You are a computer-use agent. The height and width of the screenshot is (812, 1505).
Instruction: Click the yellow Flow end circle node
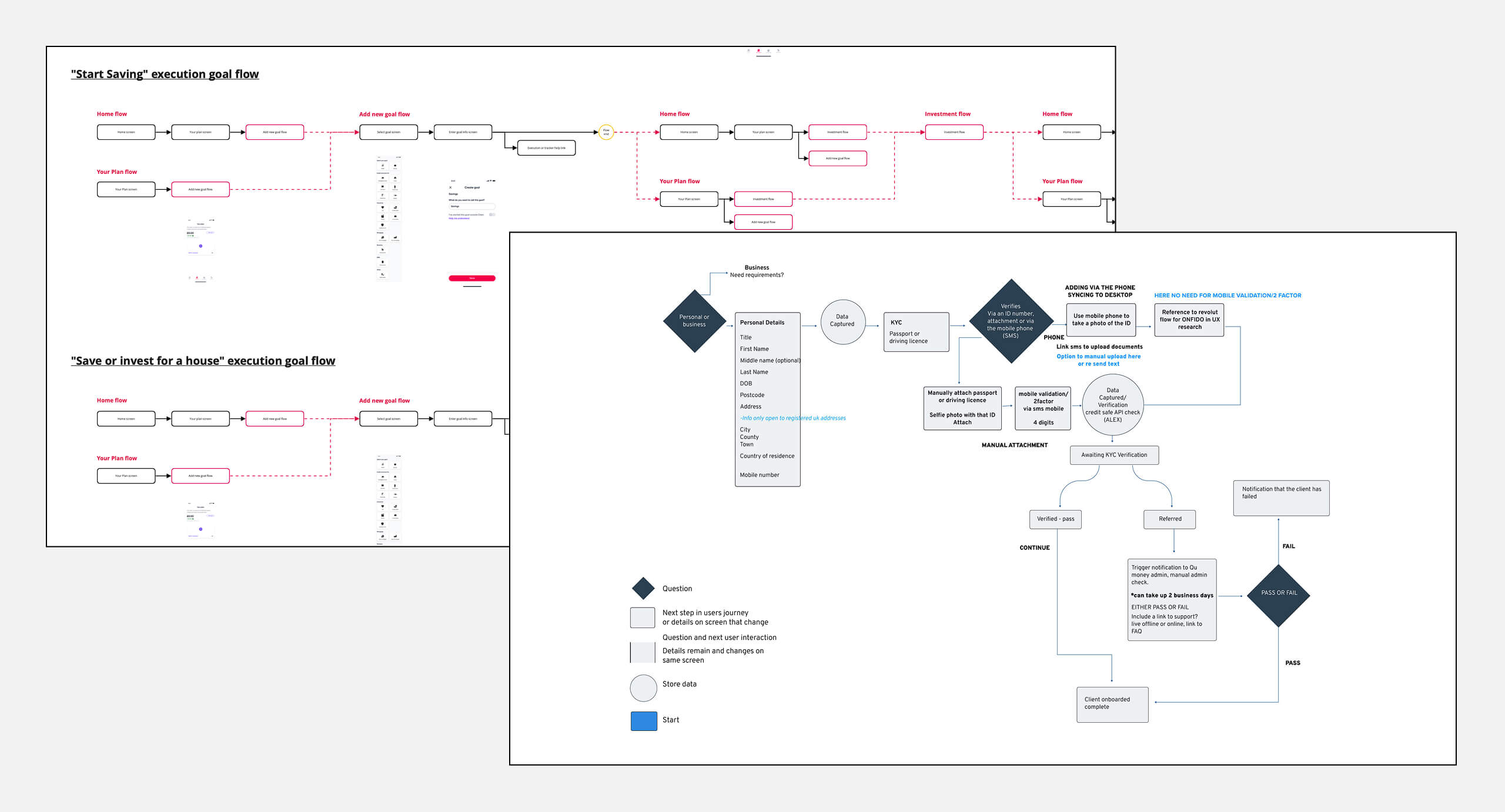point(606,132)
